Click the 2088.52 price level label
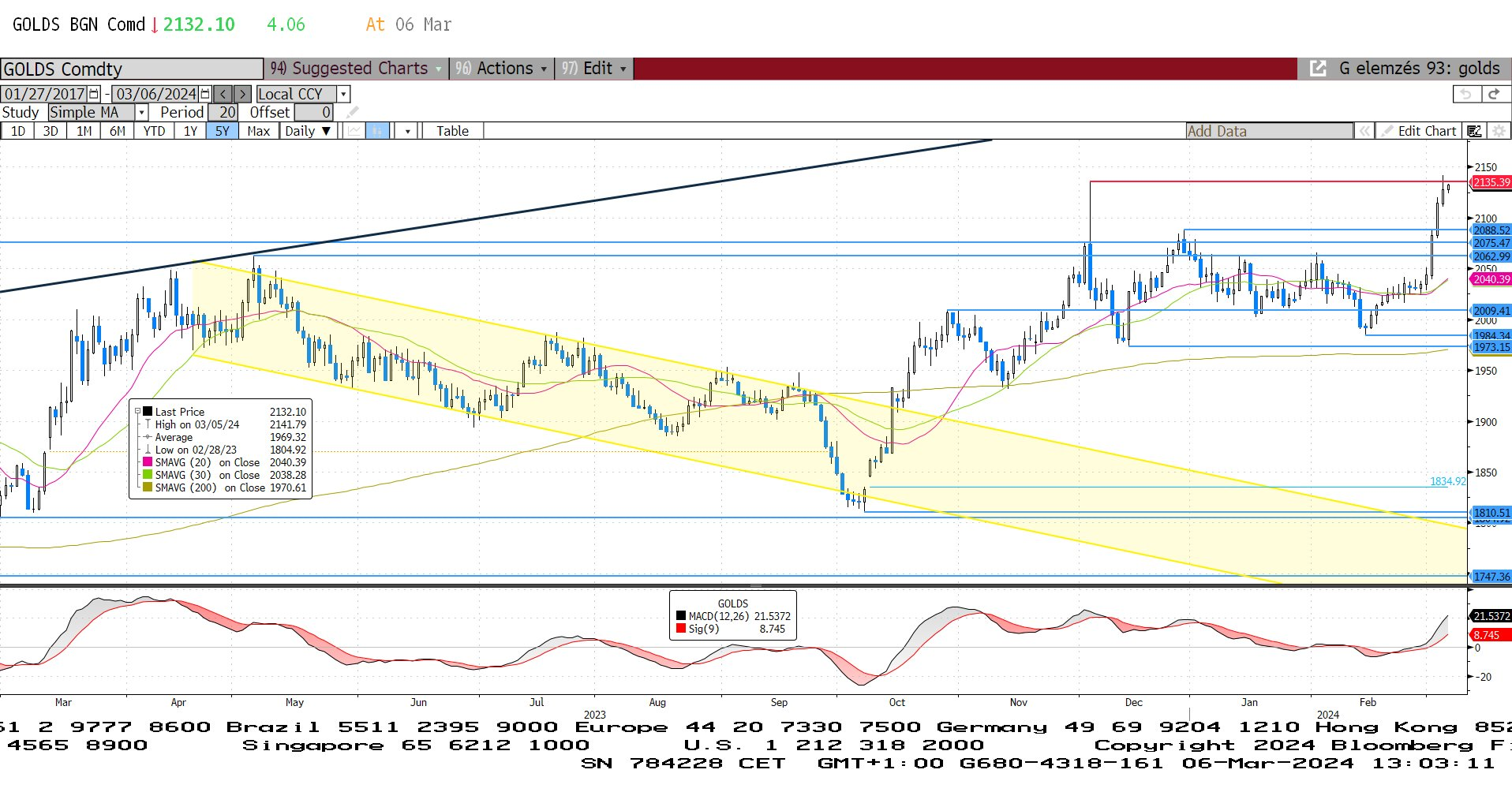 (1491, 230)
